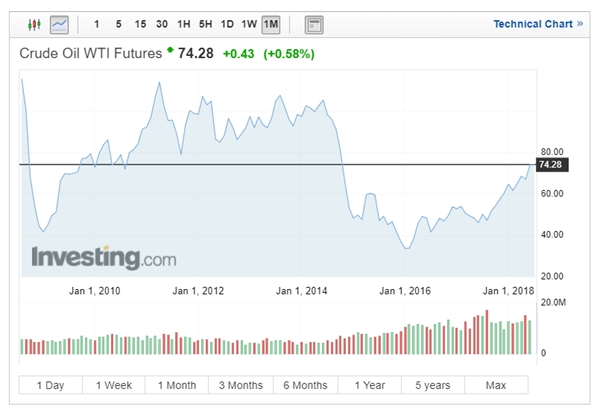Display the Max time range
The width and height of the screenshot is (600, 418).
(496, 385)
